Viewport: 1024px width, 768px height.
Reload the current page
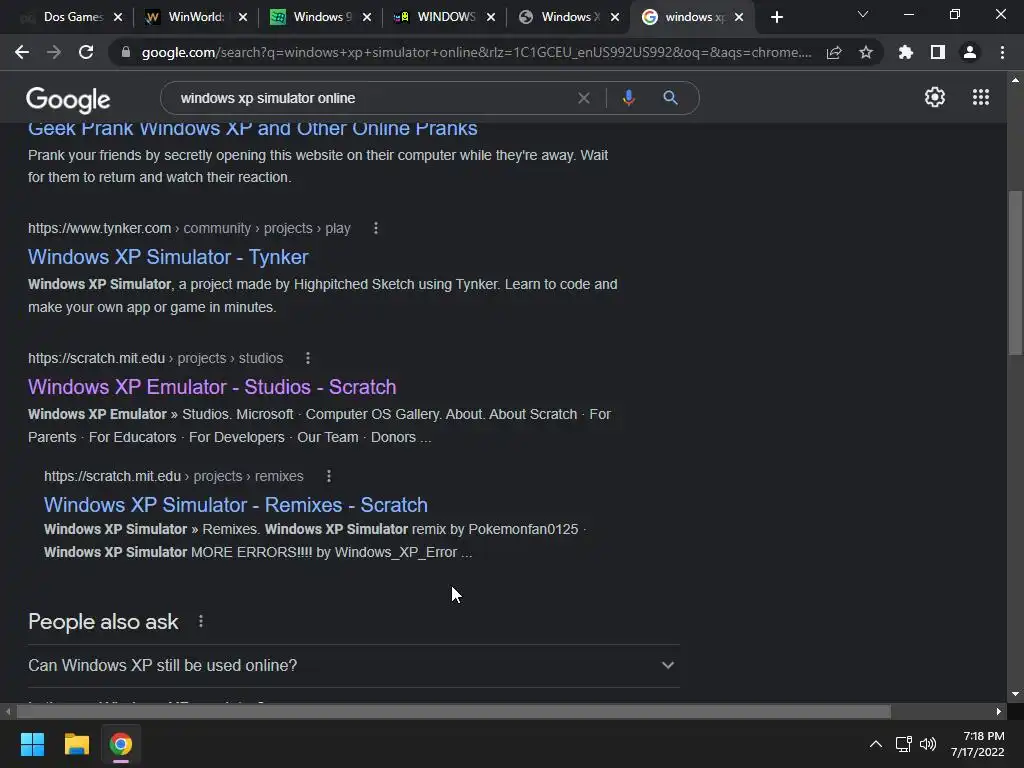pyautogui.click(x=86, y=52)
